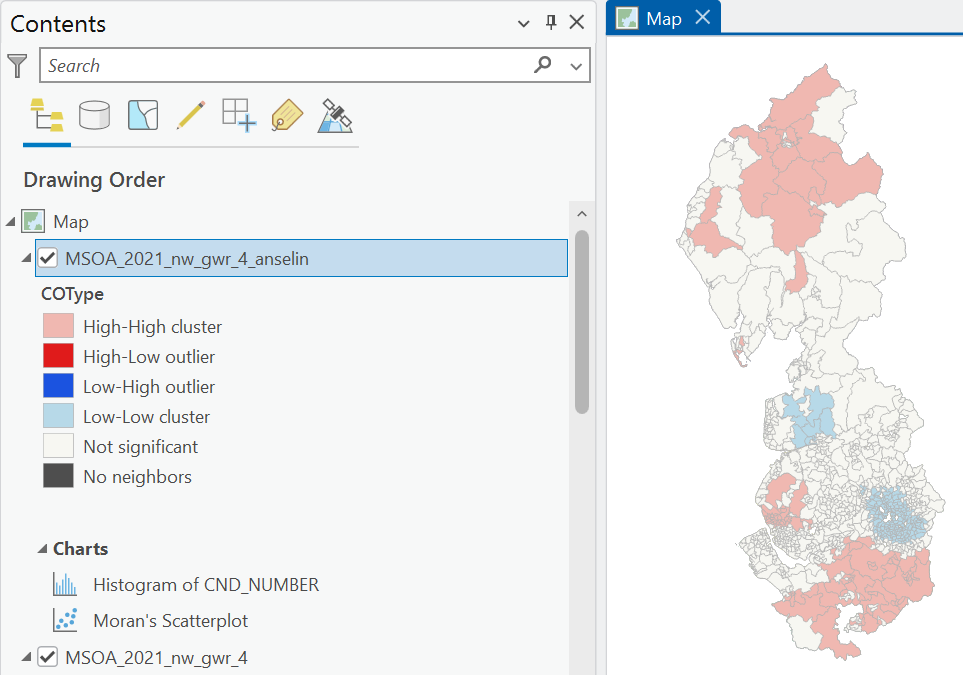The width and height of the screenshot is (963, 675).
Task: Select List By Perspective Imagery icon
Action: pyautogui.click(x=335, y=115)
